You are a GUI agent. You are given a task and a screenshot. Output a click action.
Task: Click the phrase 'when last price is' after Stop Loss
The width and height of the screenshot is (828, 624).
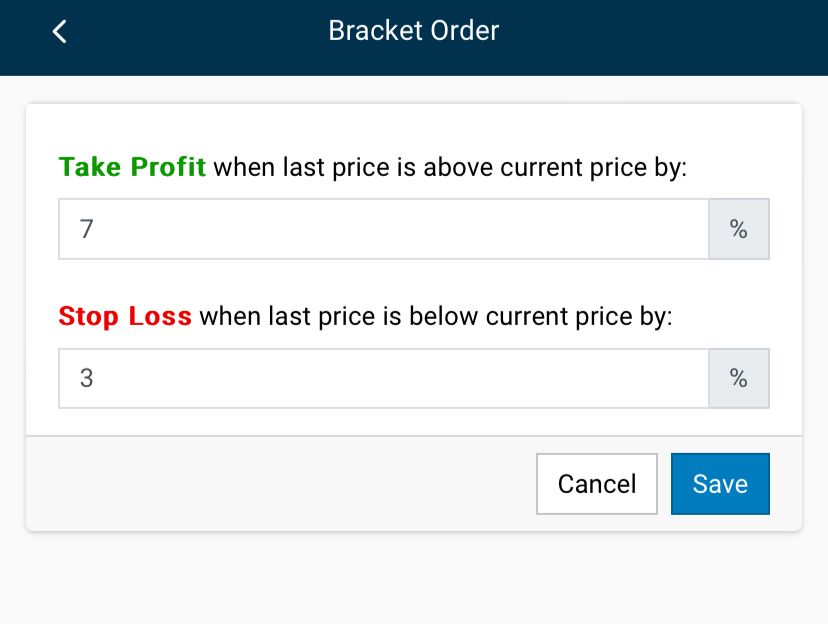pyautogui.click(x=300, y=317)
